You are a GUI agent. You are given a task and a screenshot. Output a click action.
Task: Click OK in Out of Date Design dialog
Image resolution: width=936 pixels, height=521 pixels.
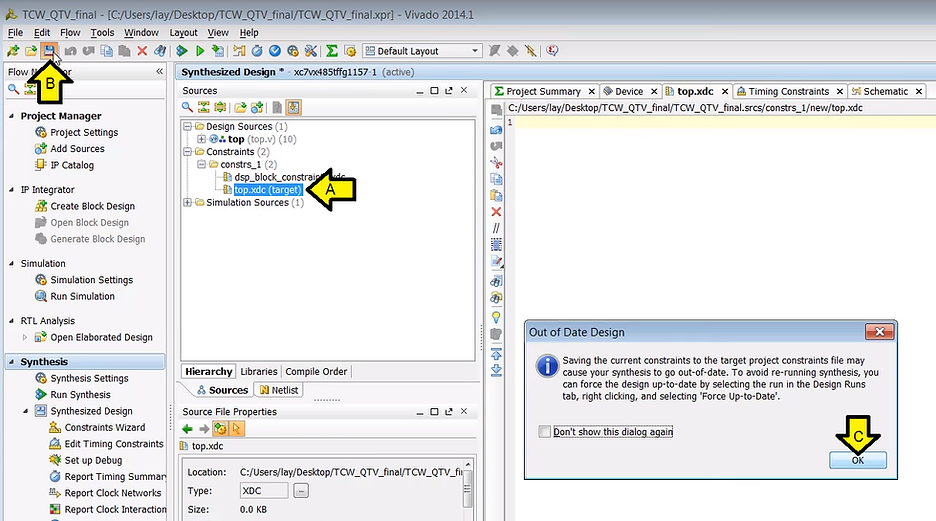(x=857, y=460)
